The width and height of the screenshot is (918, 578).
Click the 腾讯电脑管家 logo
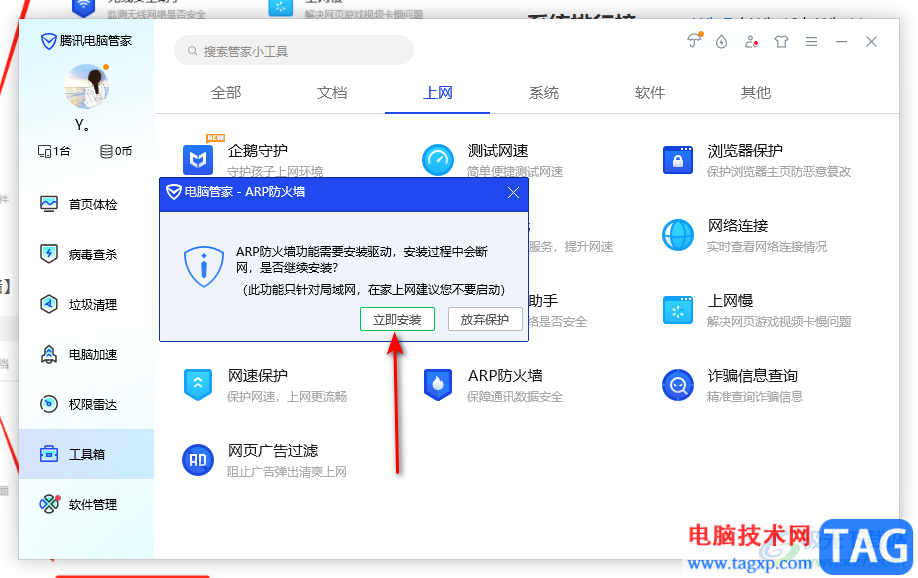(x=86, y=41)
